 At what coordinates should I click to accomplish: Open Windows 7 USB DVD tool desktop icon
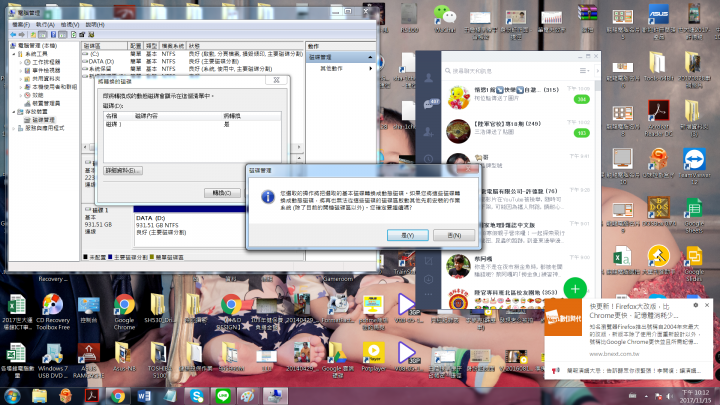53,360
